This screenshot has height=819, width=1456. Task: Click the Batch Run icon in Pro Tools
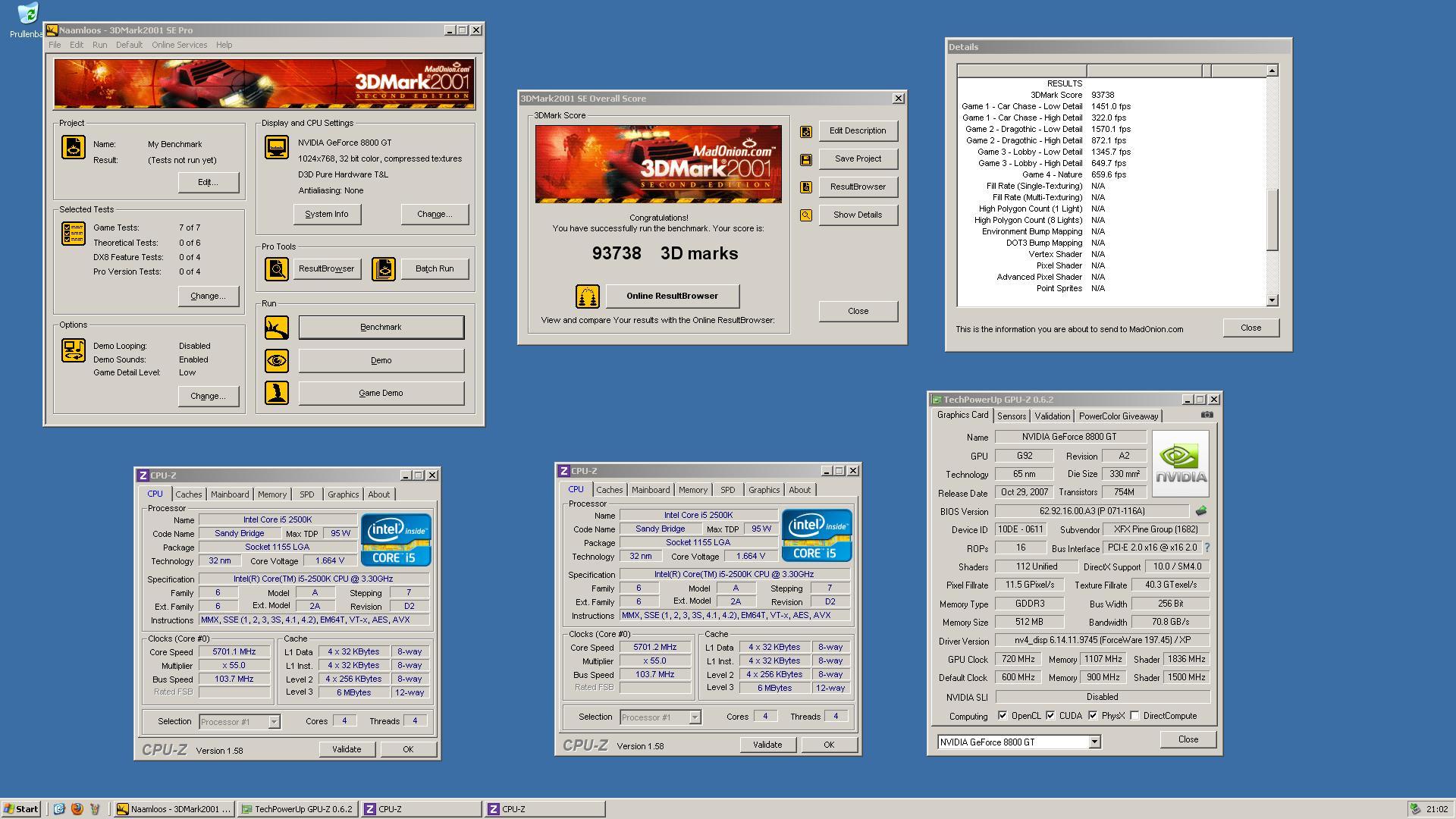click(x=384, y=268)
